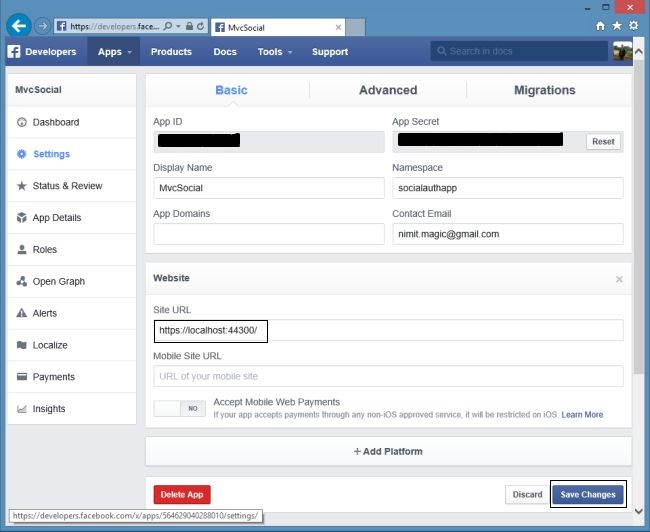Click the Learn More link
Screen dimensions: 650x532
tap(582, 415)
